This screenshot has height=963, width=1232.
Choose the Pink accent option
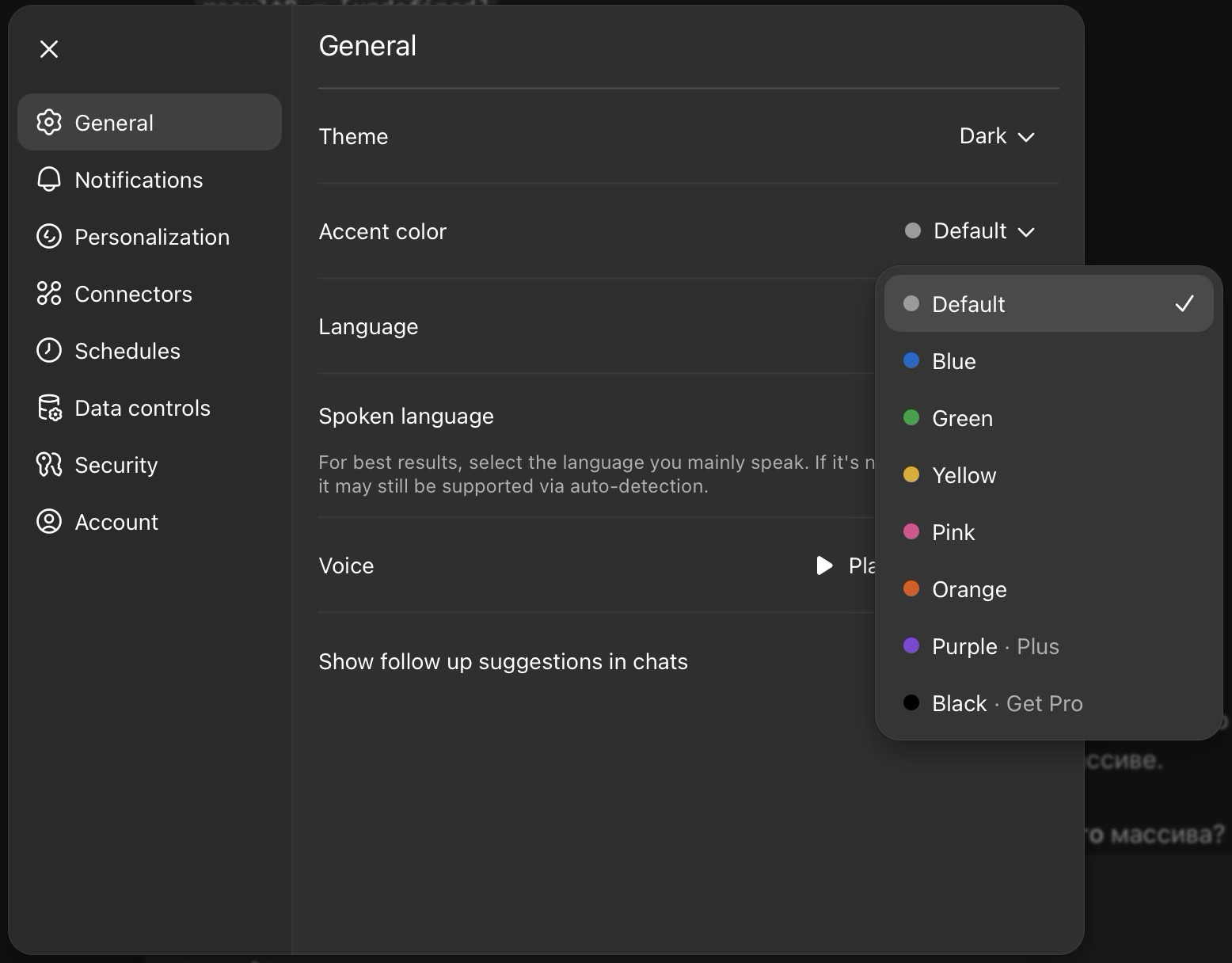(x=953, y=532)
